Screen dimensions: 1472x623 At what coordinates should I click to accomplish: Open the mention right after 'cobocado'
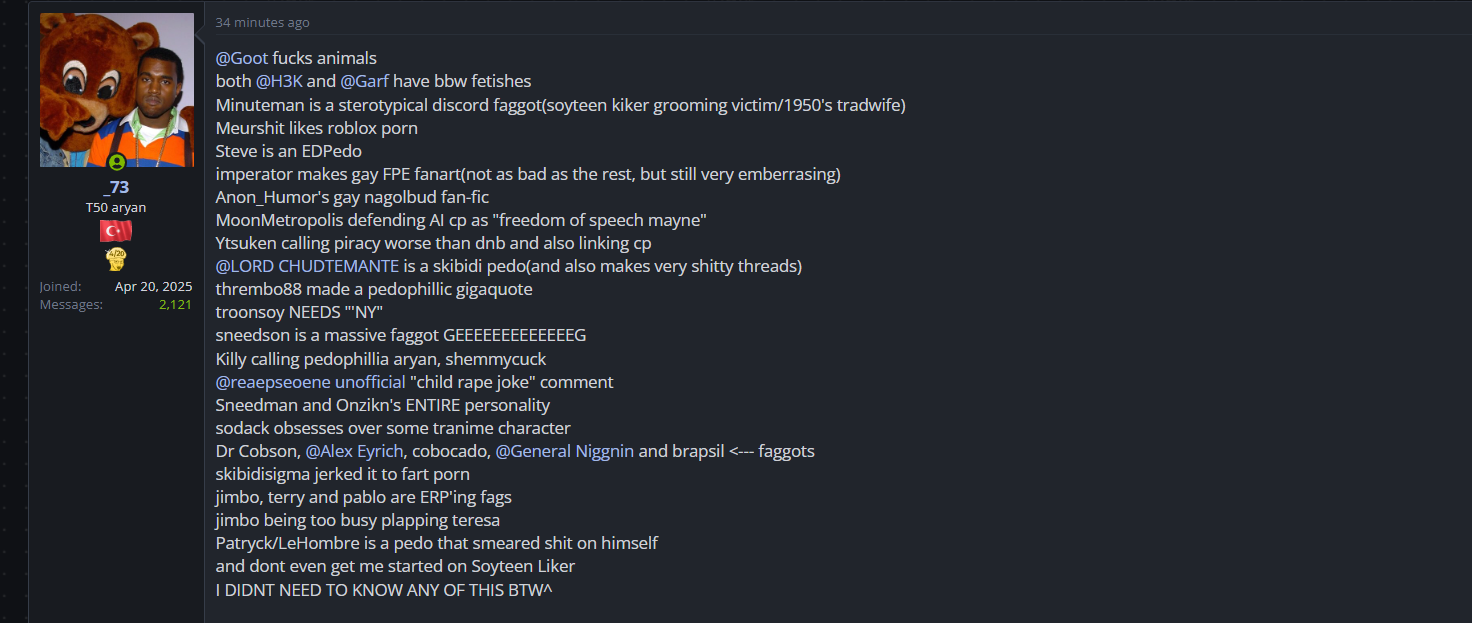564,451
